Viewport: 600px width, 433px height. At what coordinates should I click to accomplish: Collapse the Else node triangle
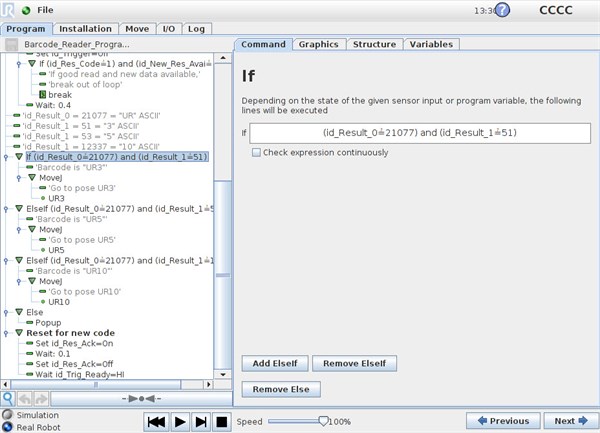click(x=19, y=312)
